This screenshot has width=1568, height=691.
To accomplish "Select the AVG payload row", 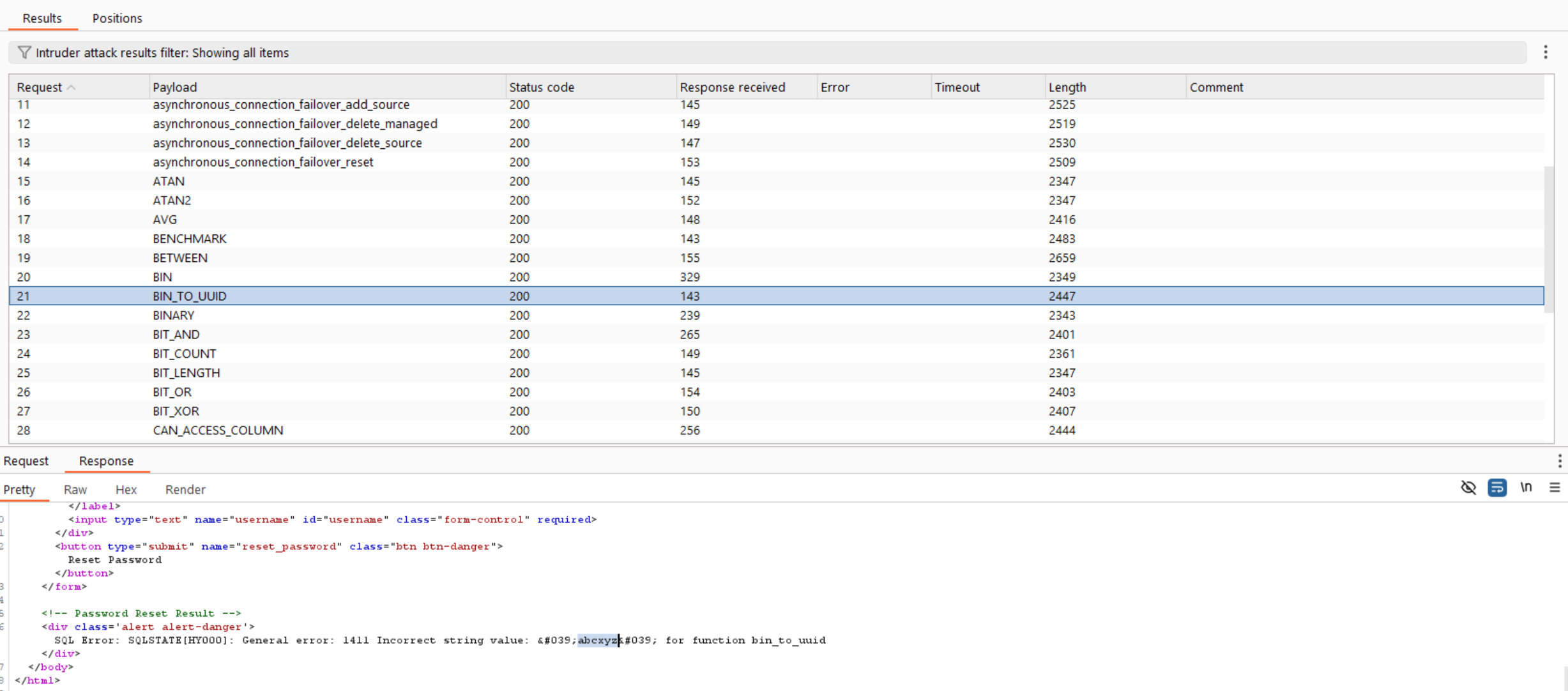I will (x=777, y=219).
